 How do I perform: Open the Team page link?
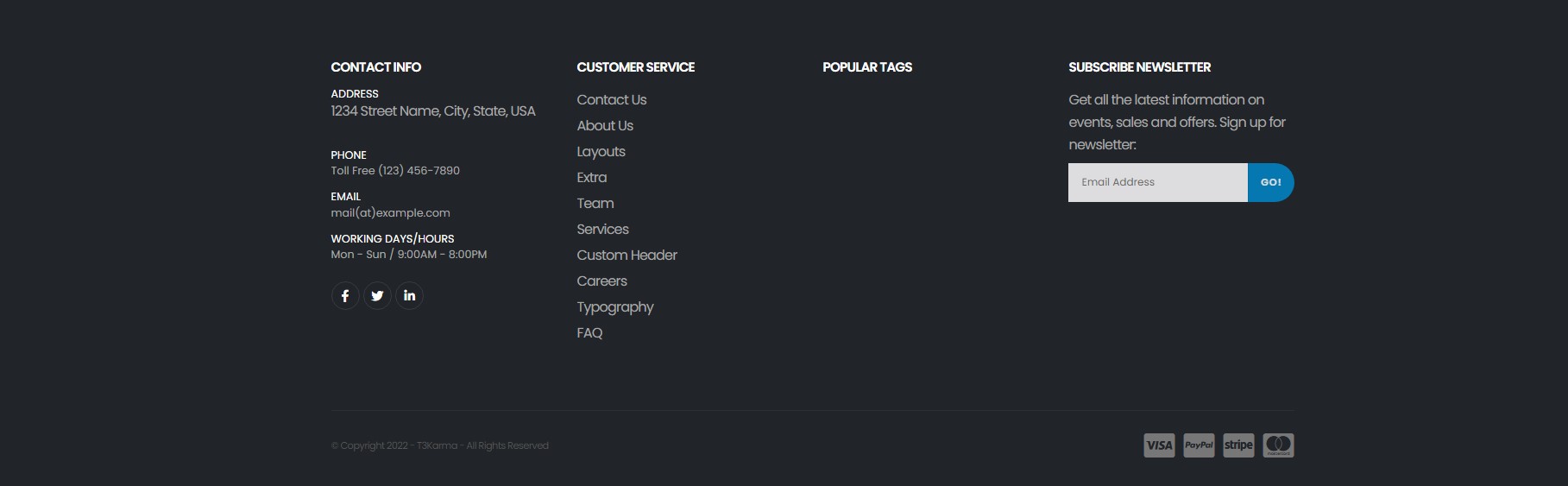[x=595, y=204]
